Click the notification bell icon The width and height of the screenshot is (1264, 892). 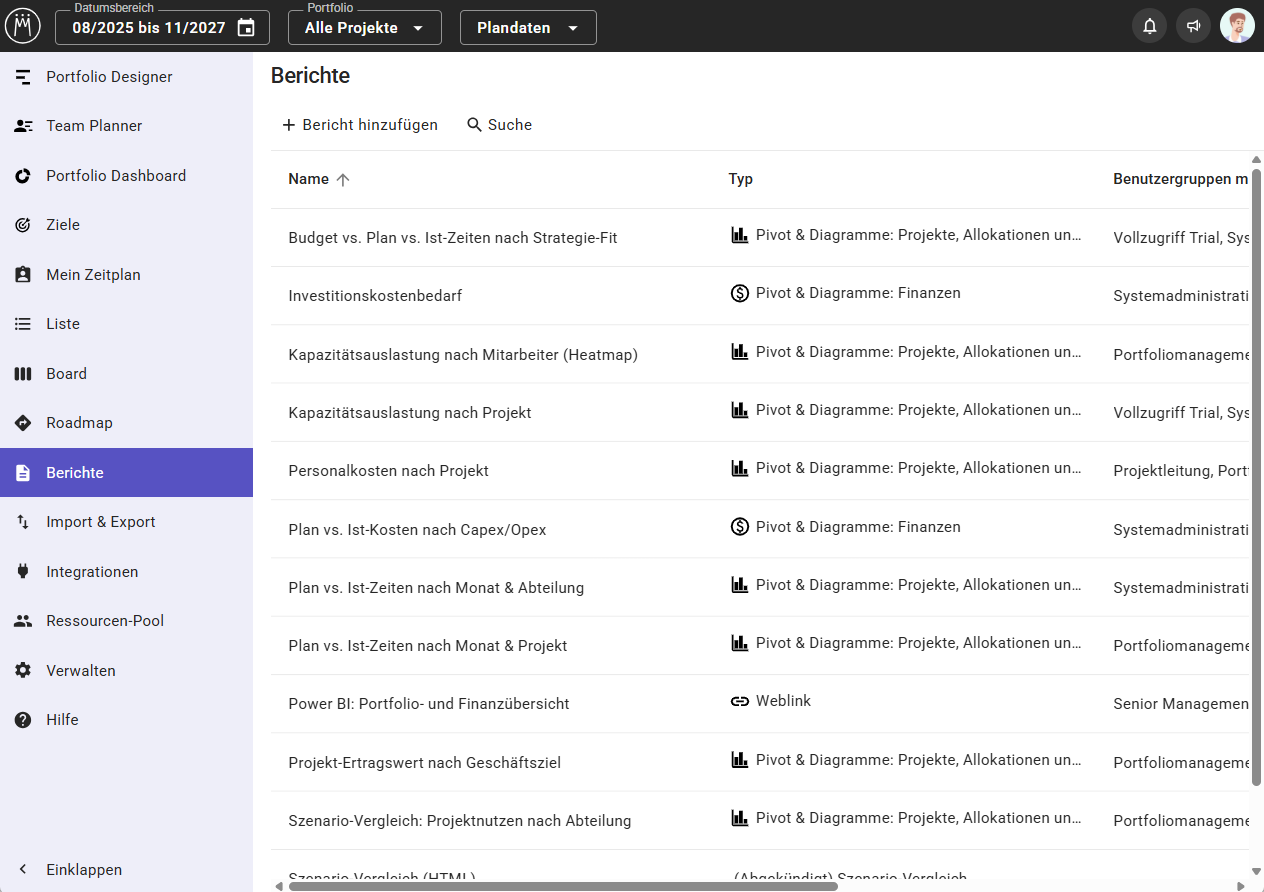(1149, 27)
